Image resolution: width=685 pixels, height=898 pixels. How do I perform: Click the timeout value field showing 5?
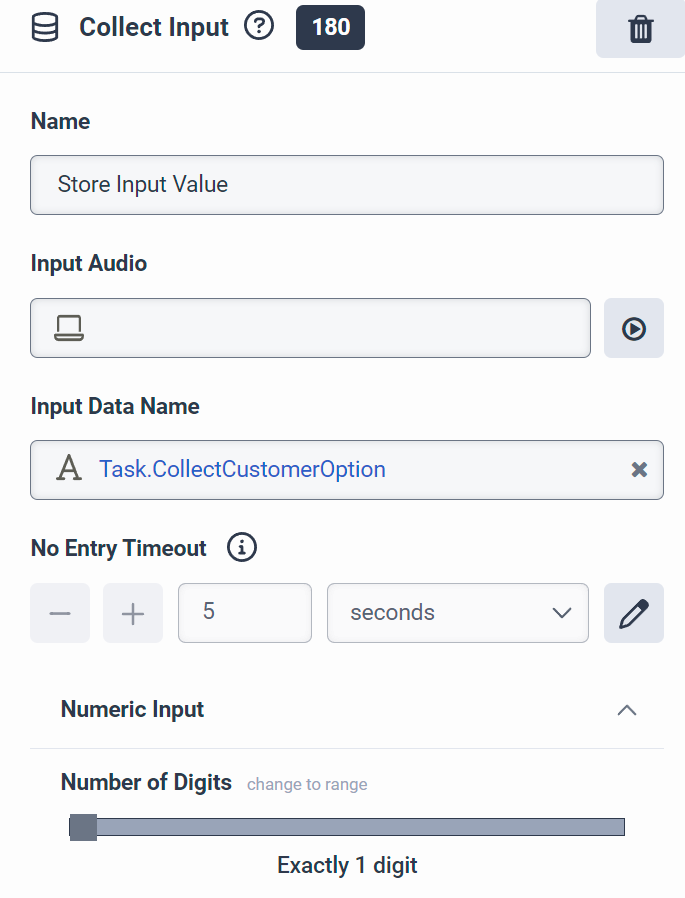click(244, 613)
